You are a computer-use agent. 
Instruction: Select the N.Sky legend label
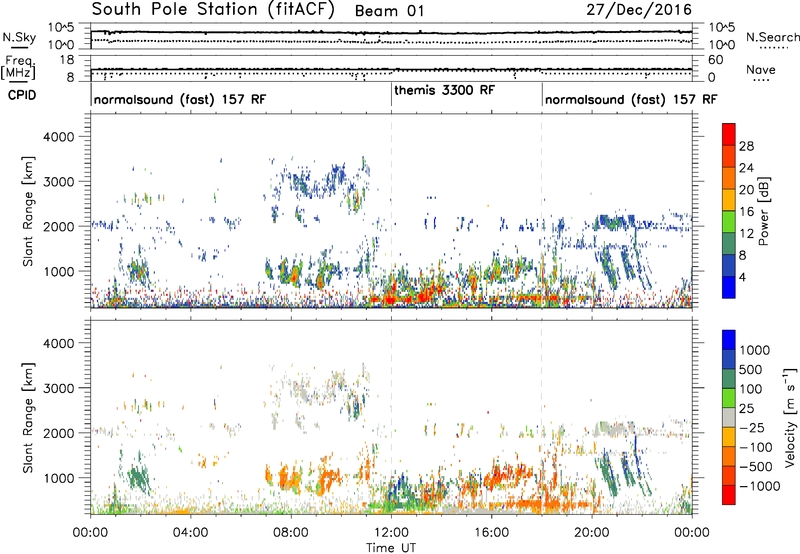(19, 37)
